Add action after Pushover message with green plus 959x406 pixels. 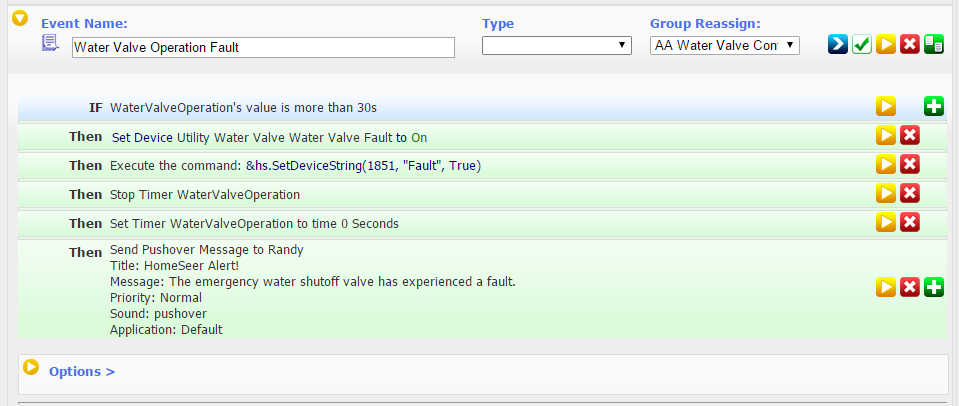click(933, 287)
